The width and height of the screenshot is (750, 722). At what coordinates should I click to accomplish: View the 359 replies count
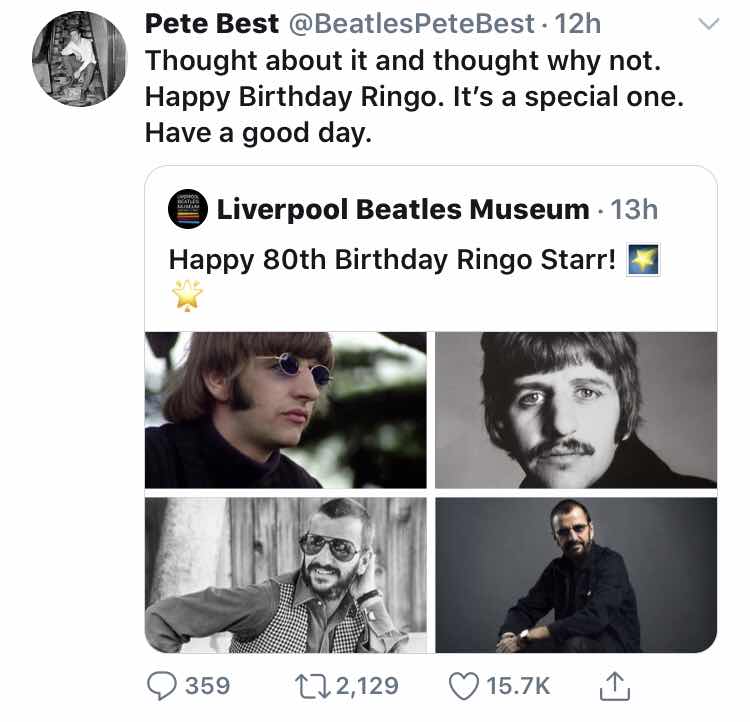click(208, 685)
